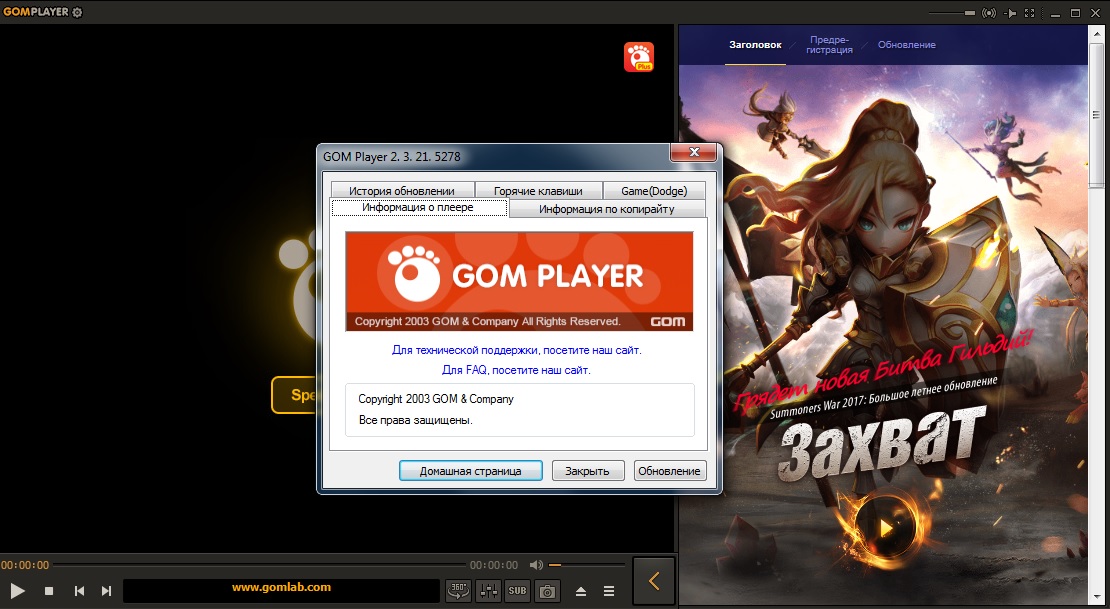Minimize the GOM Player window
Viewport: 1110px width, 609px height.
[1055, 13]
